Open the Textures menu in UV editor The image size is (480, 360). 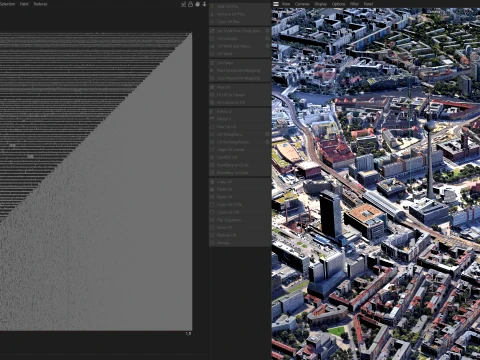[x=40, y=4]
